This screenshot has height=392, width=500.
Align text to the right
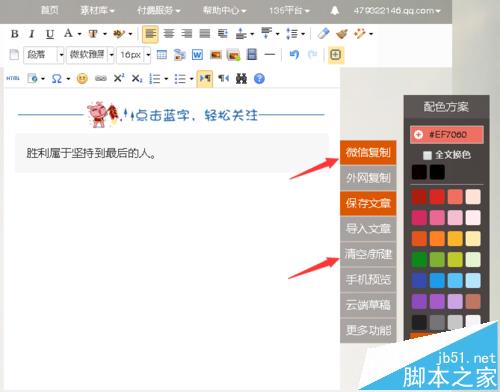tap(187, 34)
